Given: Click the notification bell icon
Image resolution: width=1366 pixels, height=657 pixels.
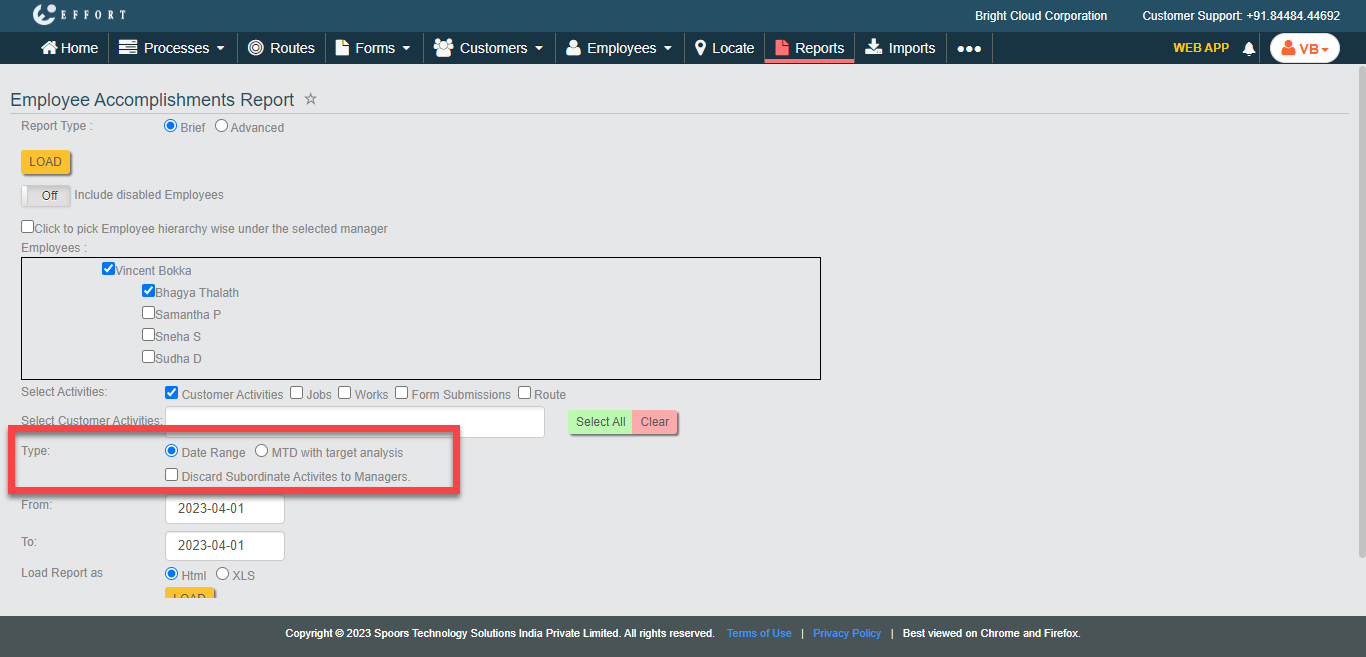Looking at the screenshot, I should [1248, 48].
